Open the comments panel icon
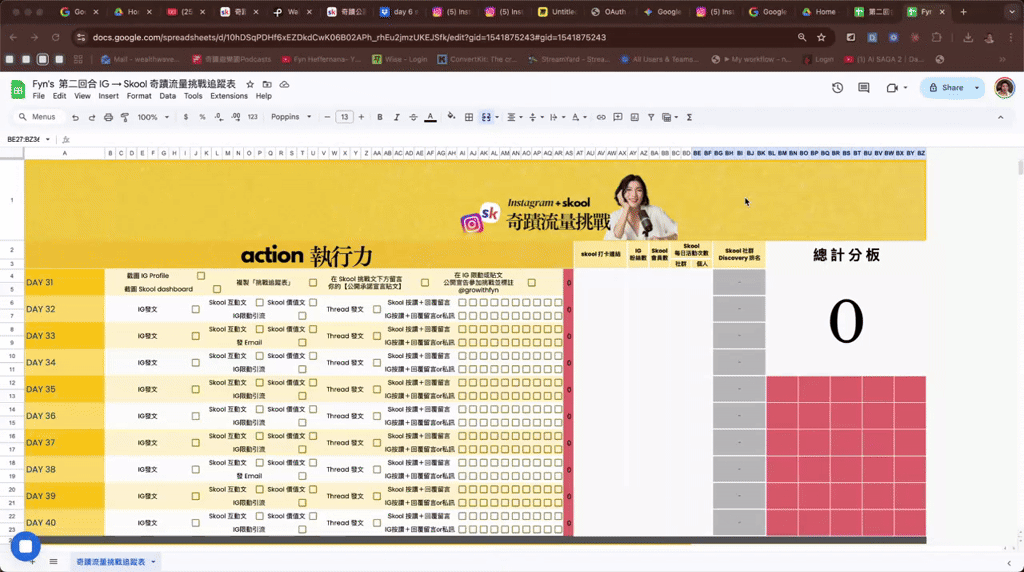This screenshot has width=1024, height=572. 863,87
